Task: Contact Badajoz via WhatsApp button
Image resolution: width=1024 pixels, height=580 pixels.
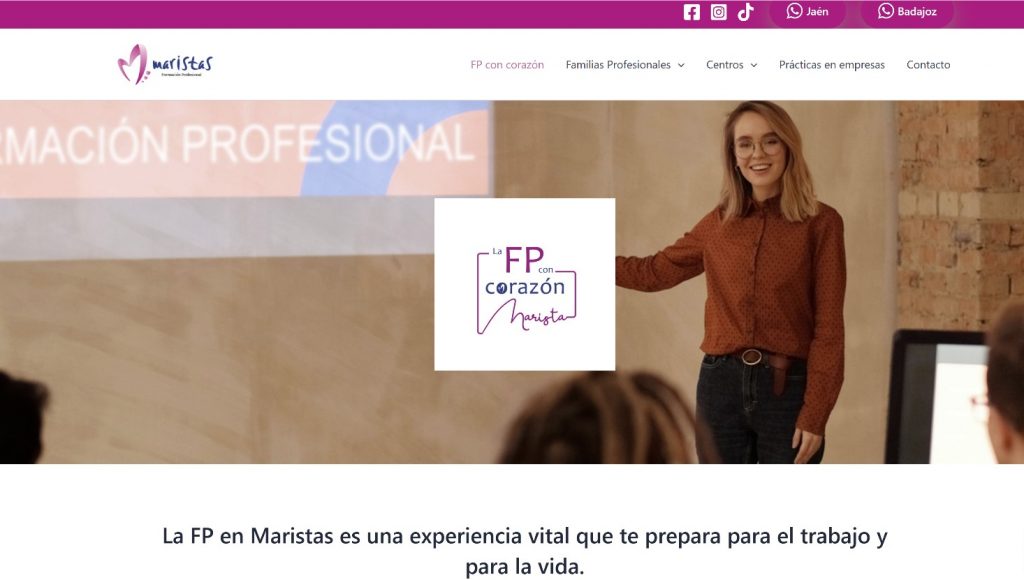Action: pyautogui.click(x=907, y=12)
